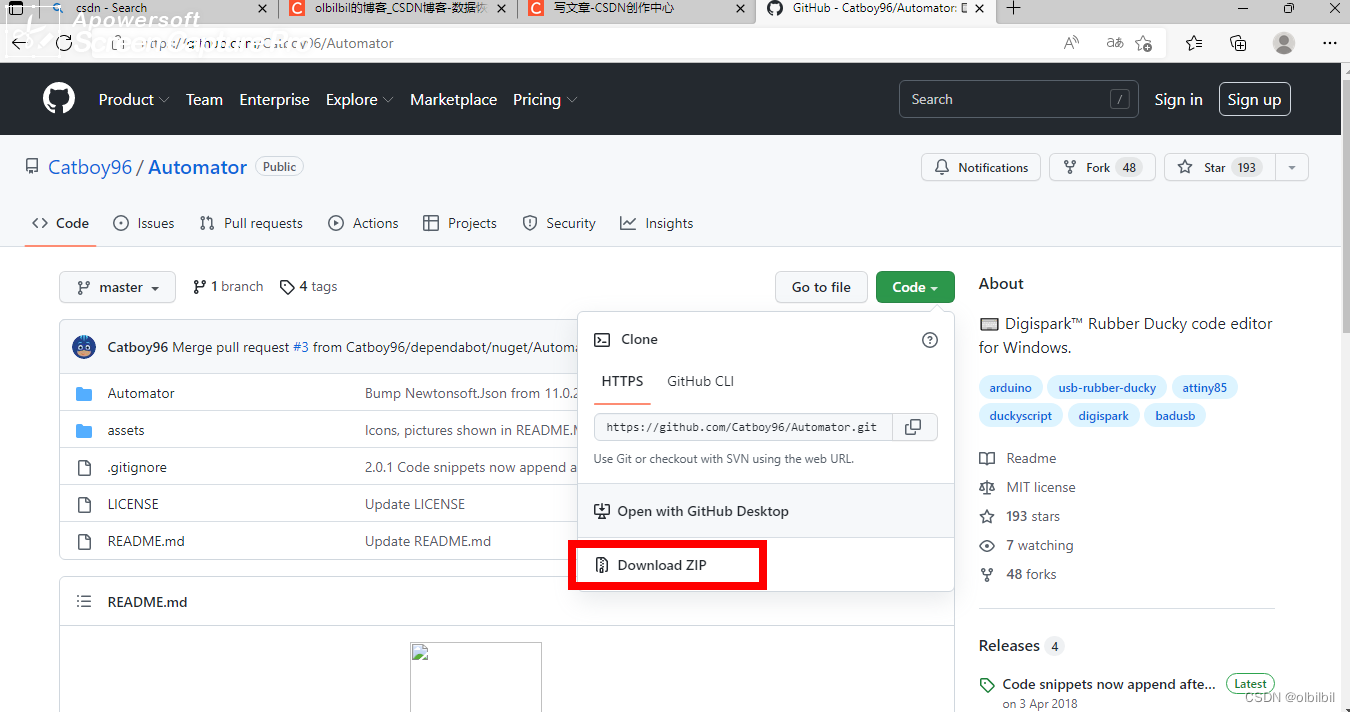The image size is (1350, 712).
Task: Click Go to file button
Action: [821, 287]
